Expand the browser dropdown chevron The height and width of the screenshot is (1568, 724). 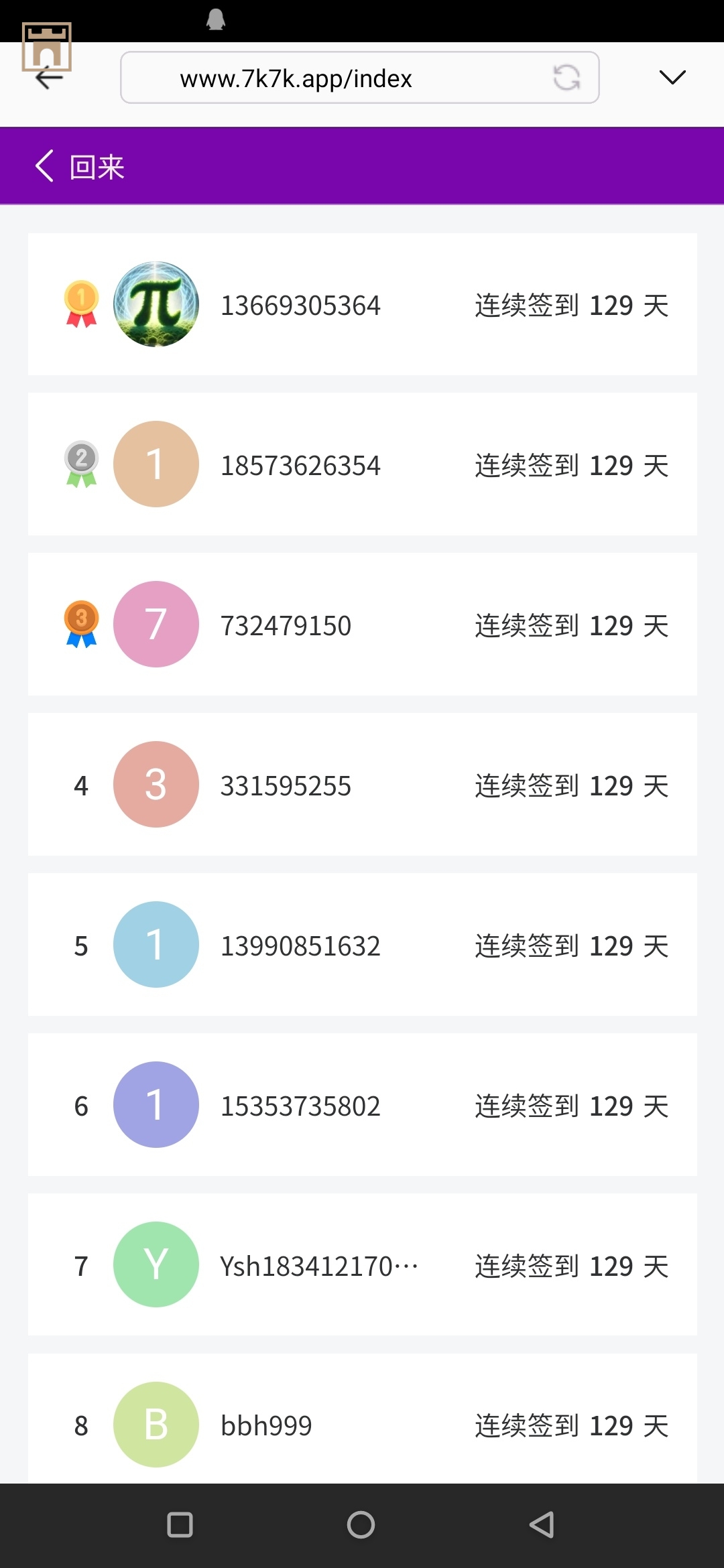pyautogui.click(x=672, y=77)
